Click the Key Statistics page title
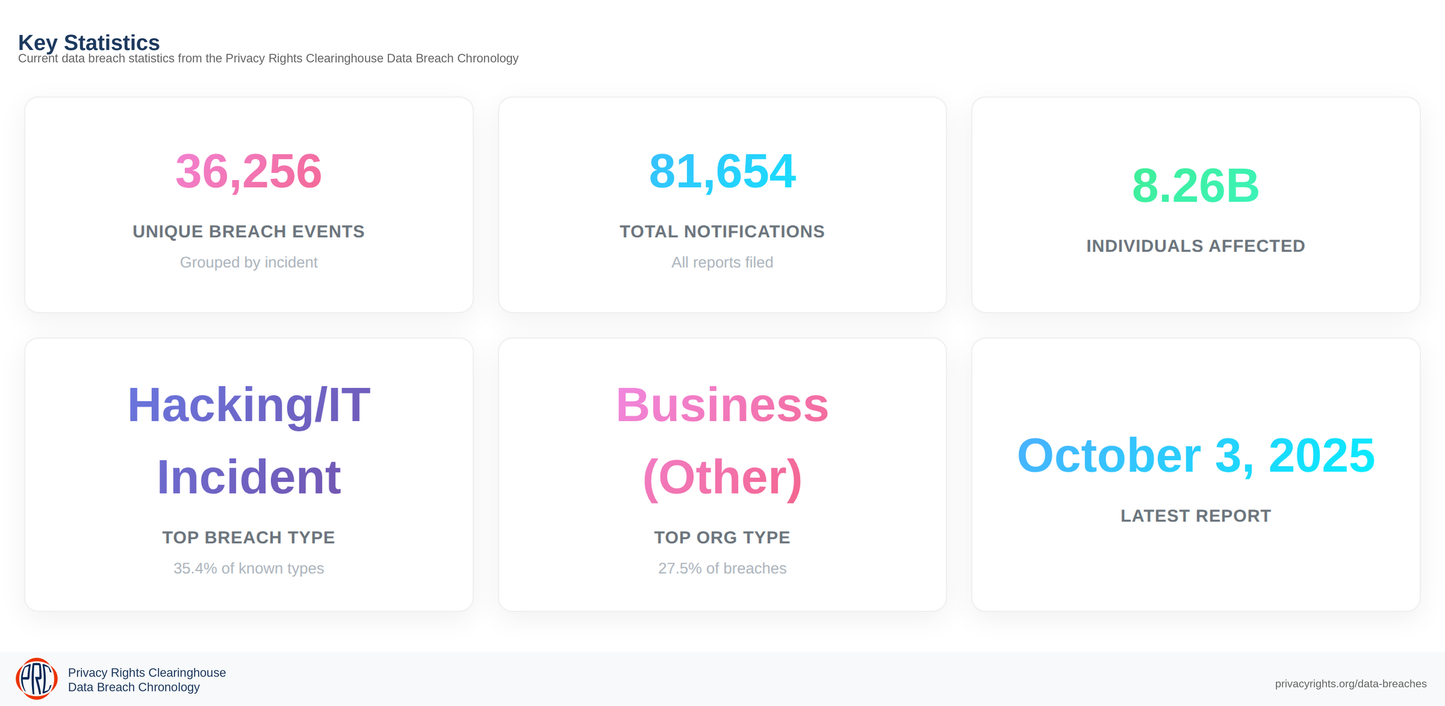 click(x=89, y=43)
